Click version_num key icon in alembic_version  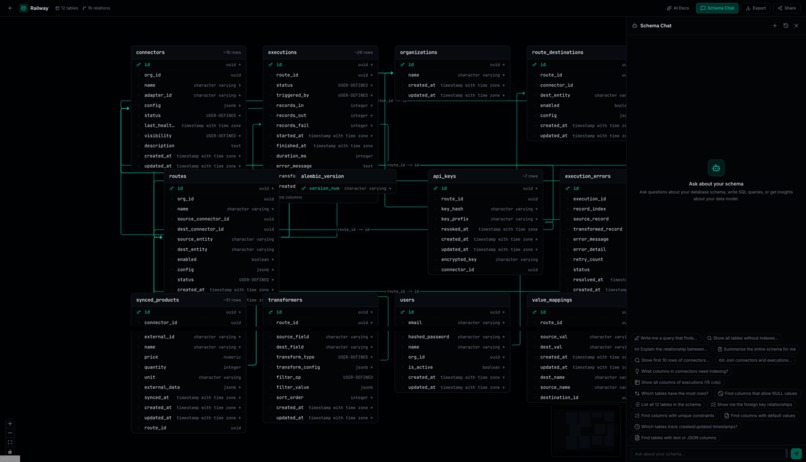(303, 189)
